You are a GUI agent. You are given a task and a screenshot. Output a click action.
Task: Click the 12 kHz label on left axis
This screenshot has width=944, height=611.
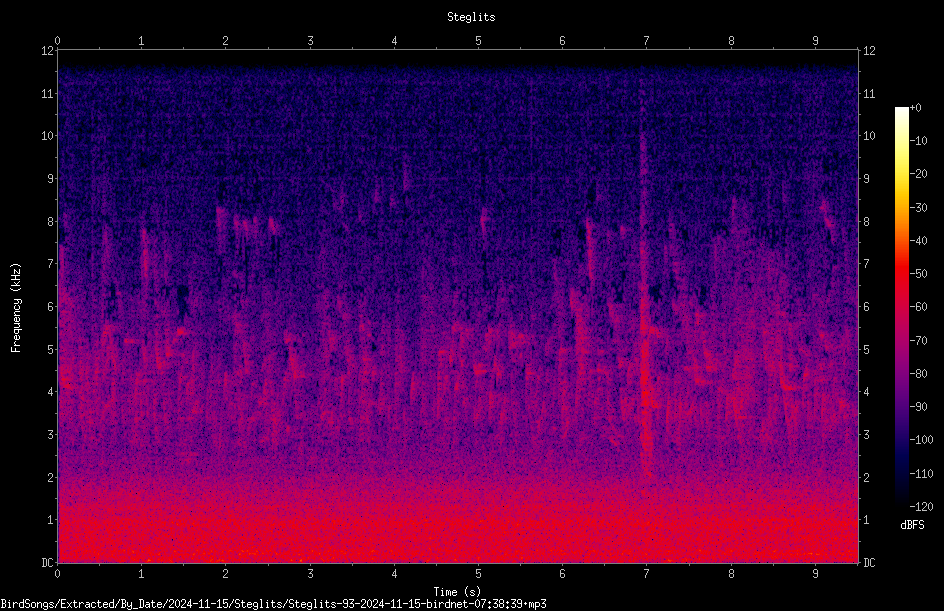click(x=48, y=51)
